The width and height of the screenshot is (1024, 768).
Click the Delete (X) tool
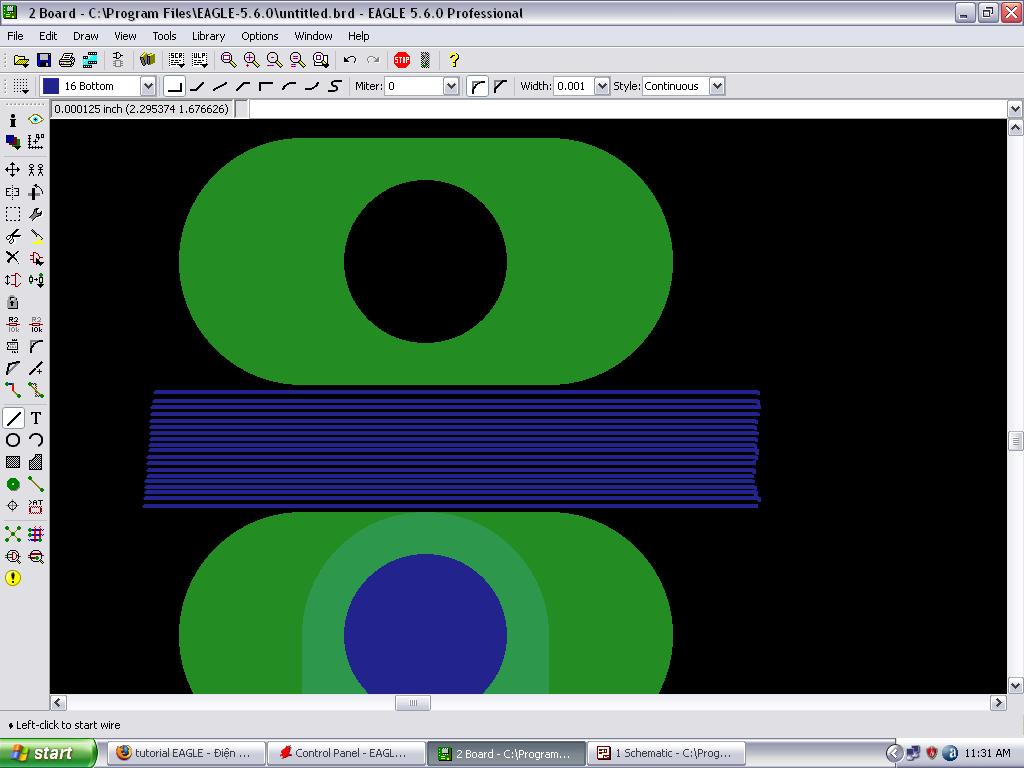coord(13,258)
